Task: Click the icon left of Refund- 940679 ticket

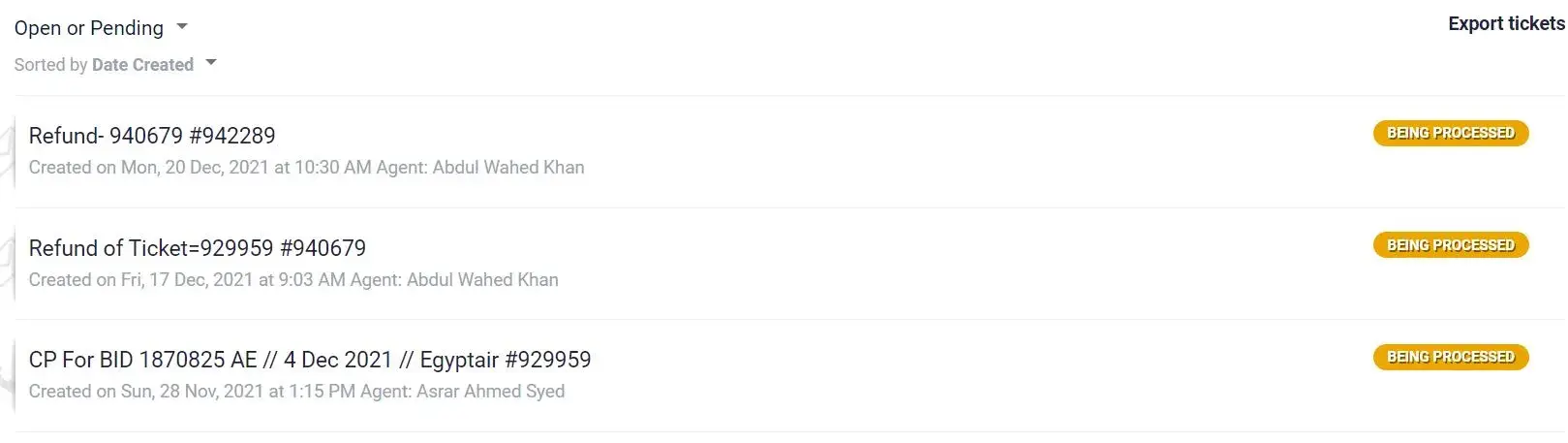Action: (8, 151)
